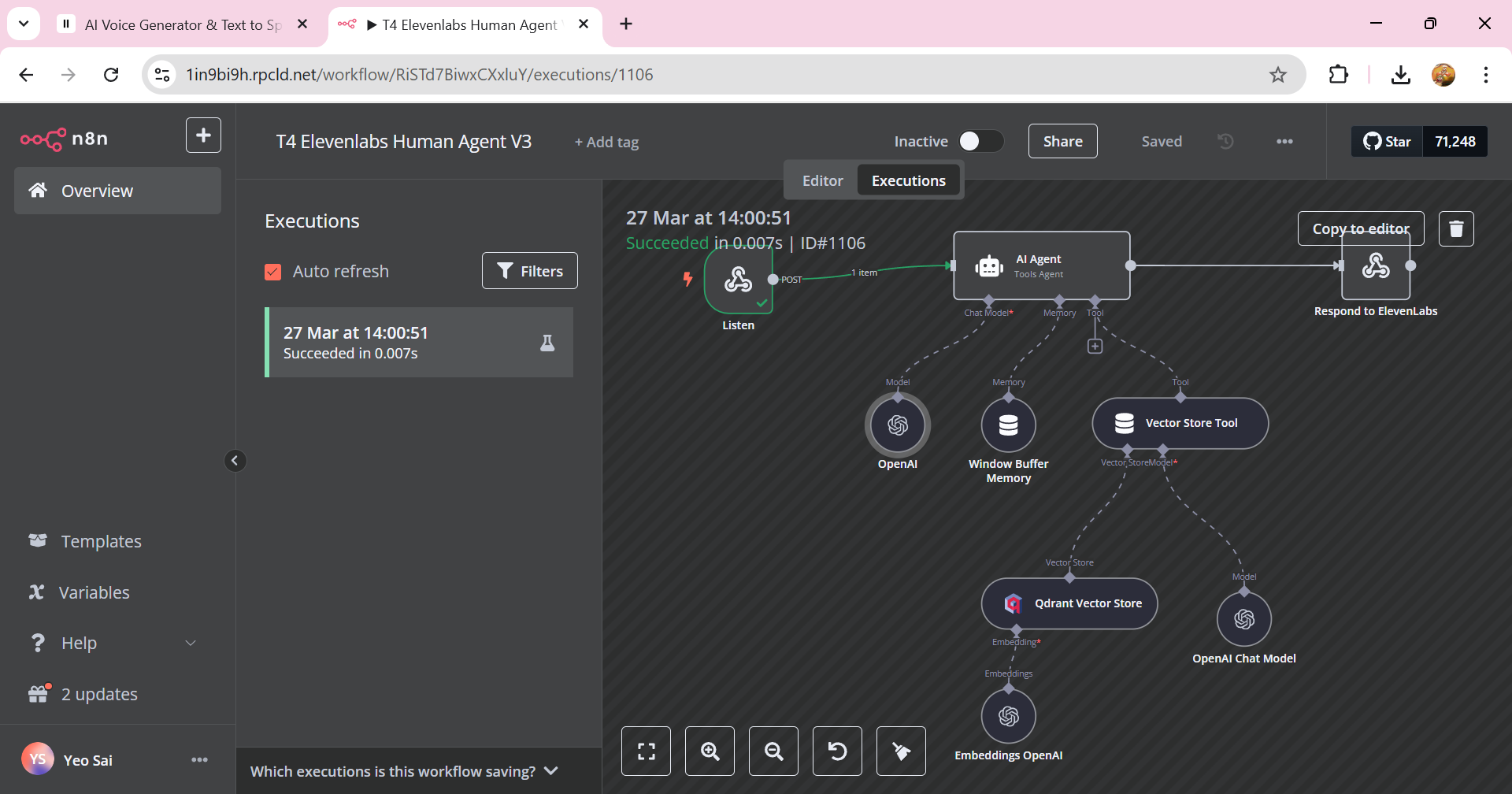Click the n8n logo
The height and width of the screenshot is (794, 1512).
[x=64, y=139]
